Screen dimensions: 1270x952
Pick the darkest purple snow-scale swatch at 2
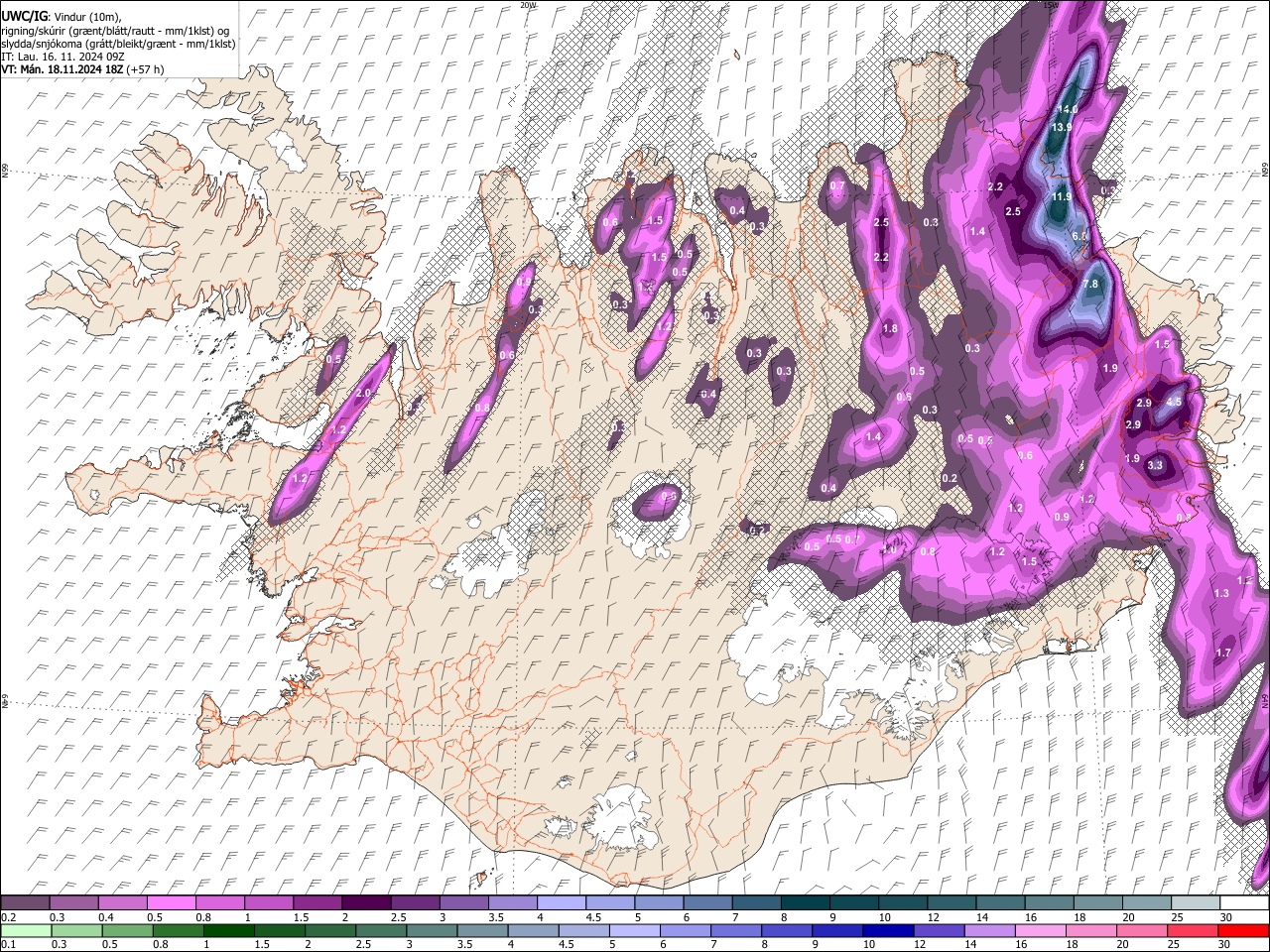[366, 903]
